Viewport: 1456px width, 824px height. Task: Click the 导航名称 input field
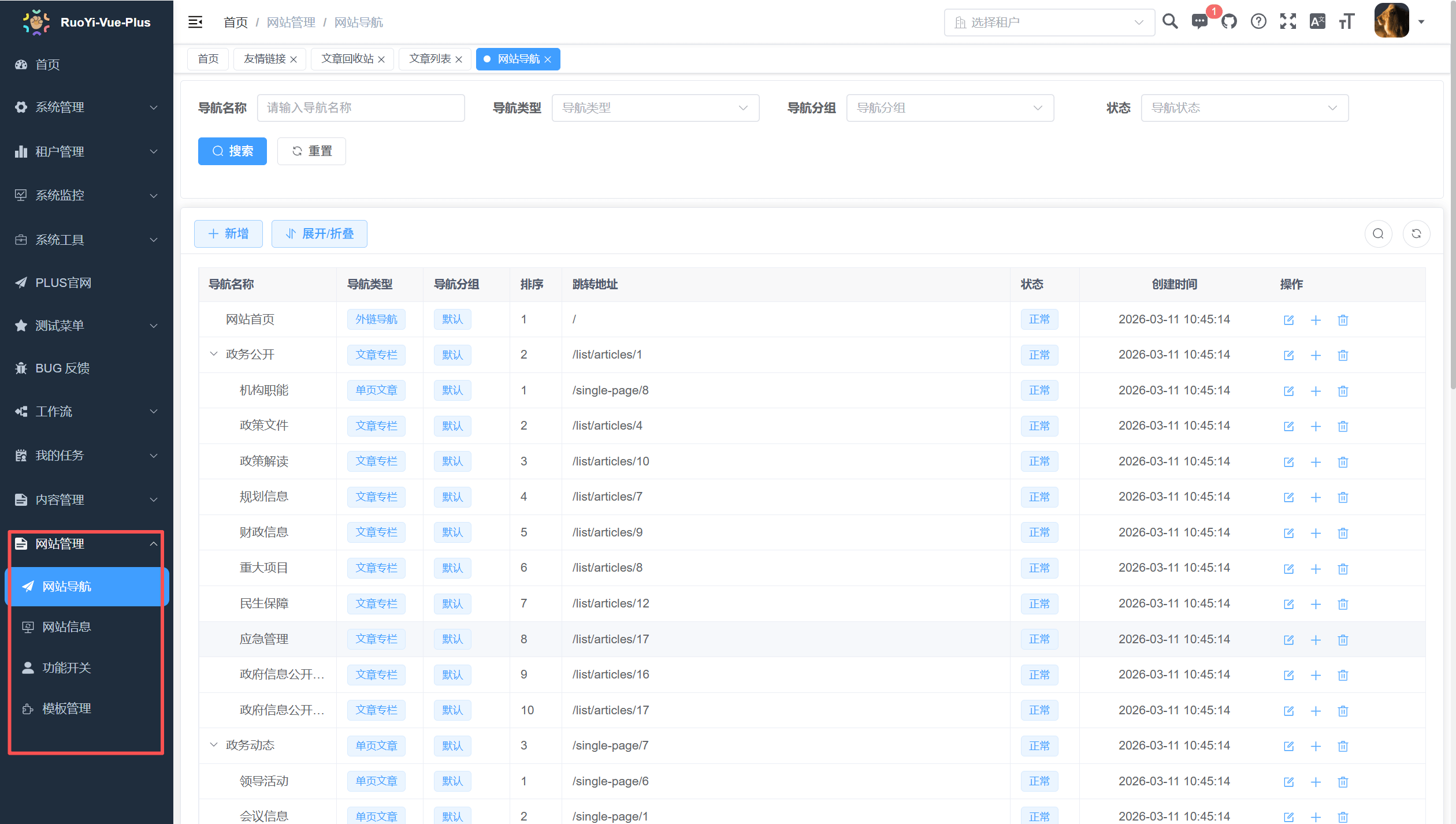(x=361, y=108)
